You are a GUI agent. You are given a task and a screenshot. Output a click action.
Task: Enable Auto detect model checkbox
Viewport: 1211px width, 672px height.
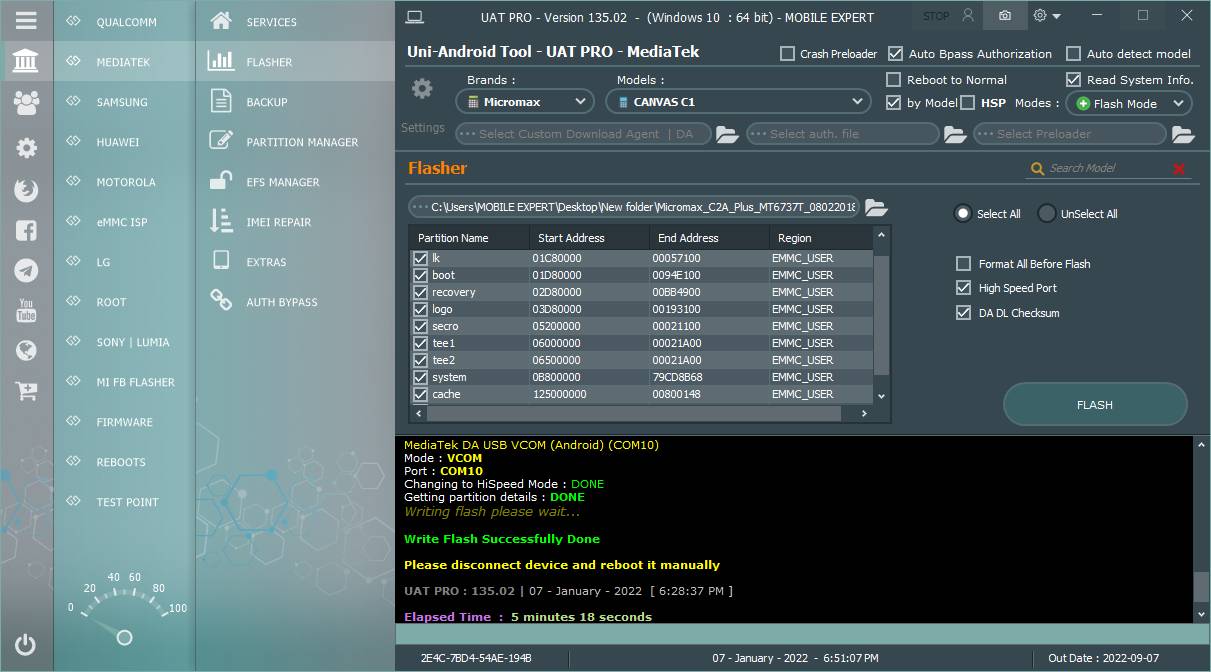coord(1073,54)
